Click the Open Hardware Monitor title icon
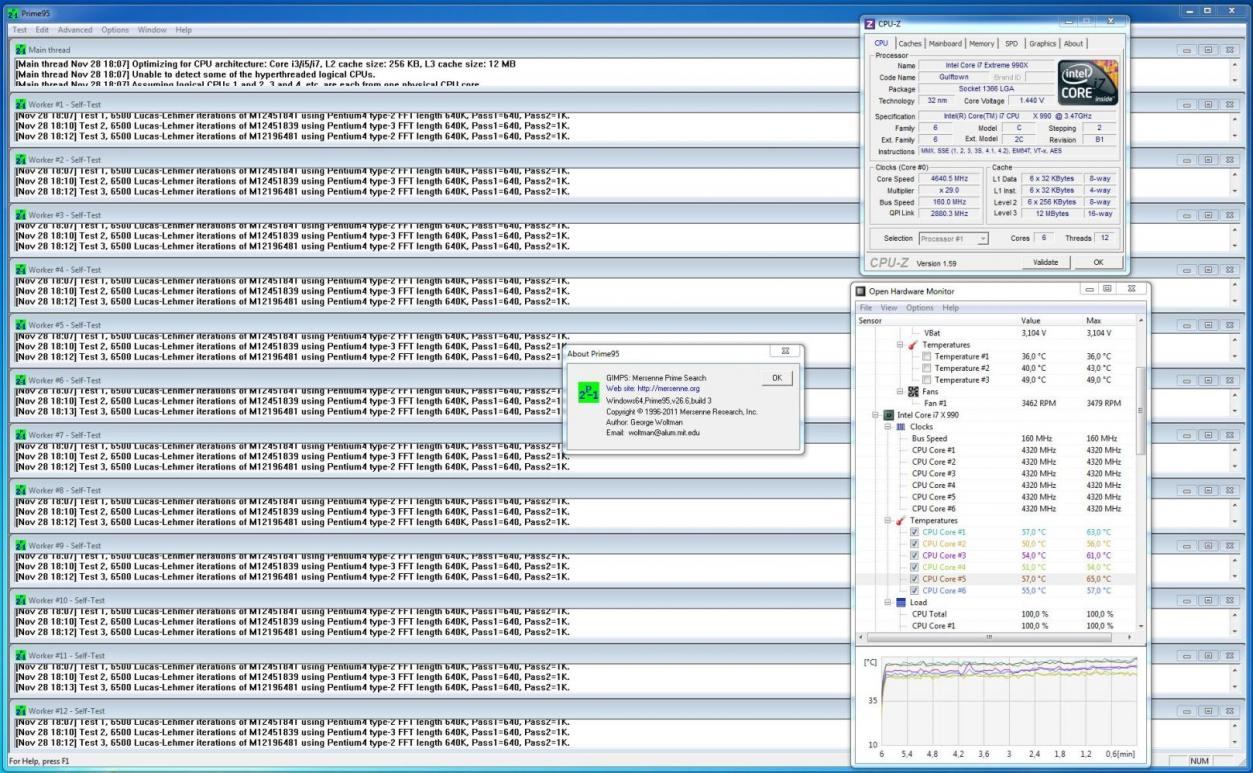The height and width of the screenshot is (773, 1253). 860,291
